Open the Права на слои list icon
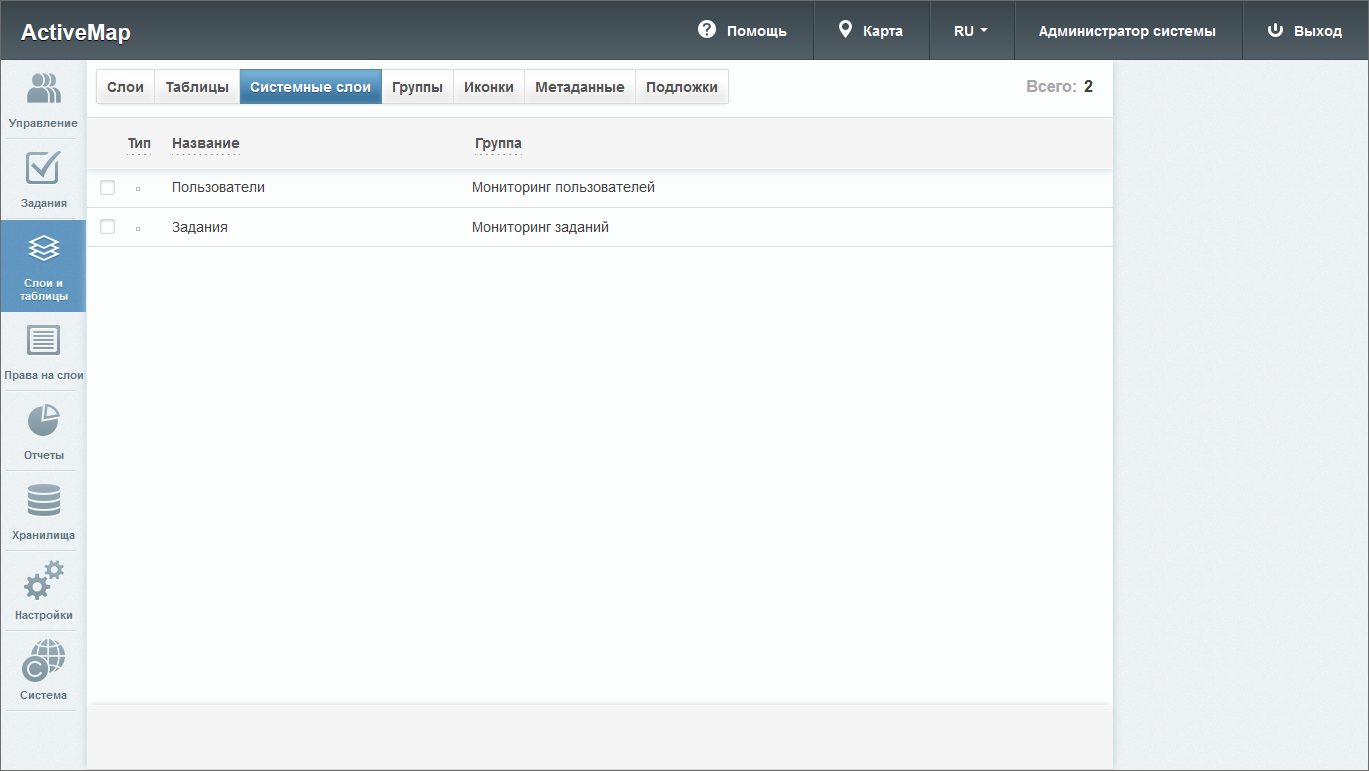 [43, 342]
